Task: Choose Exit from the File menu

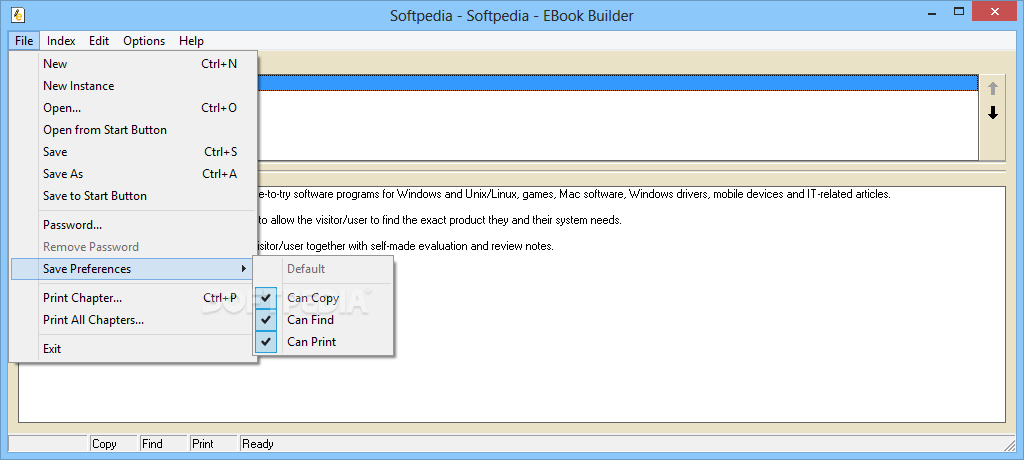Action: point(133,349)
